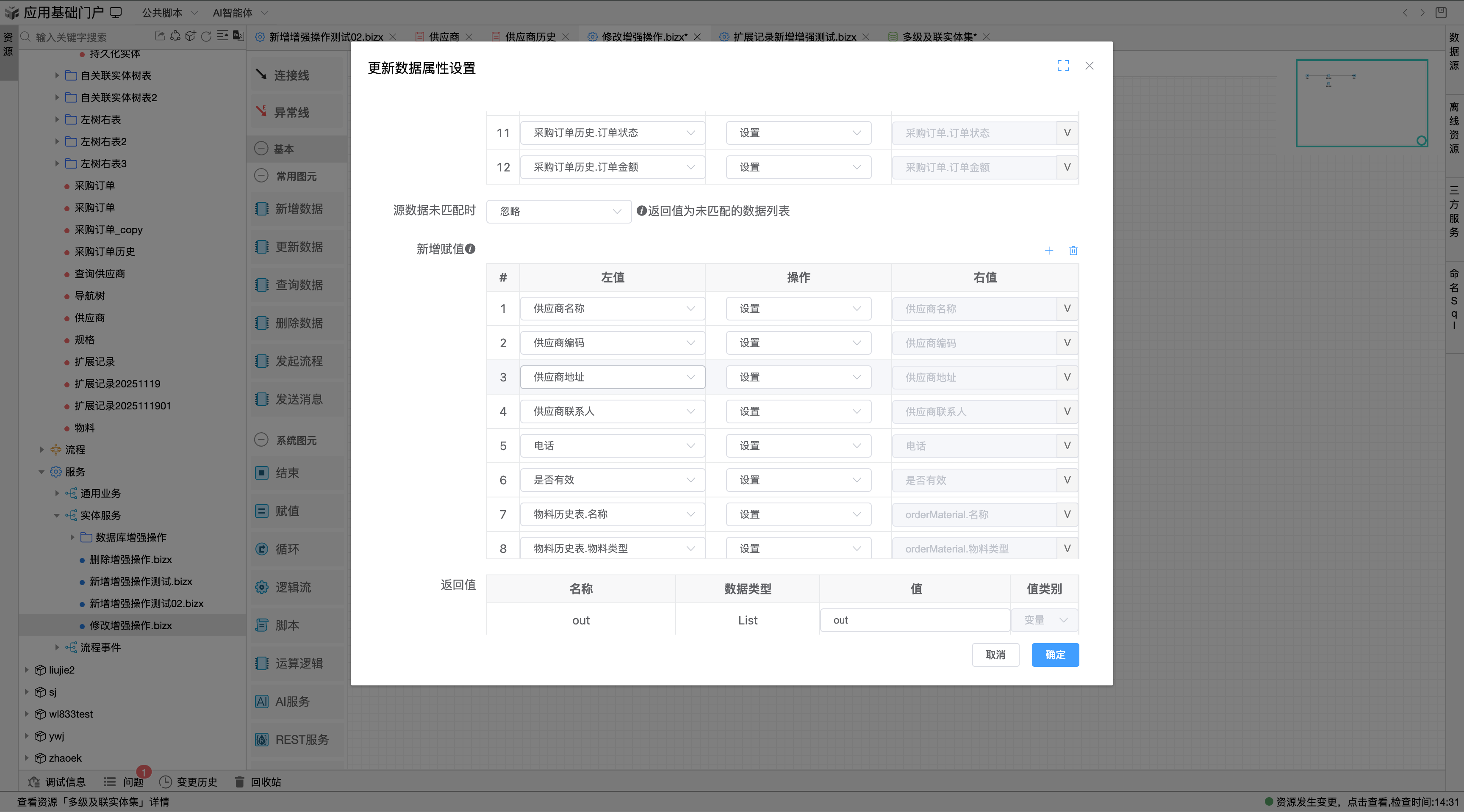The height and width of the screenshot is (812, 1464).
Task: Click the fullscreen expand icon in the dialog header
Action: click(x=1063, y=66)
